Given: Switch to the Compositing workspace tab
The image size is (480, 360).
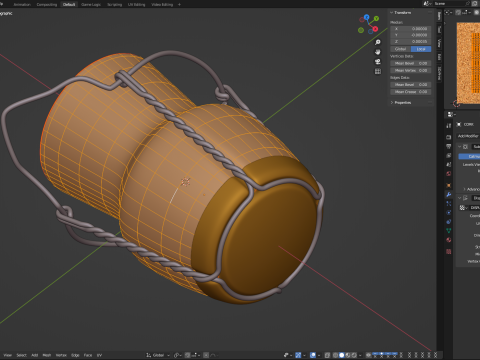Looking at the screenshot, I should point(47,5).
